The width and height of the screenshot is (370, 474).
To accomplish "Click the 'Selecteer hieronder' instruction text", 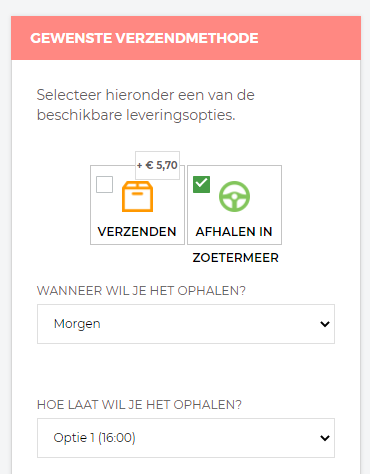I will coord(146,105).
